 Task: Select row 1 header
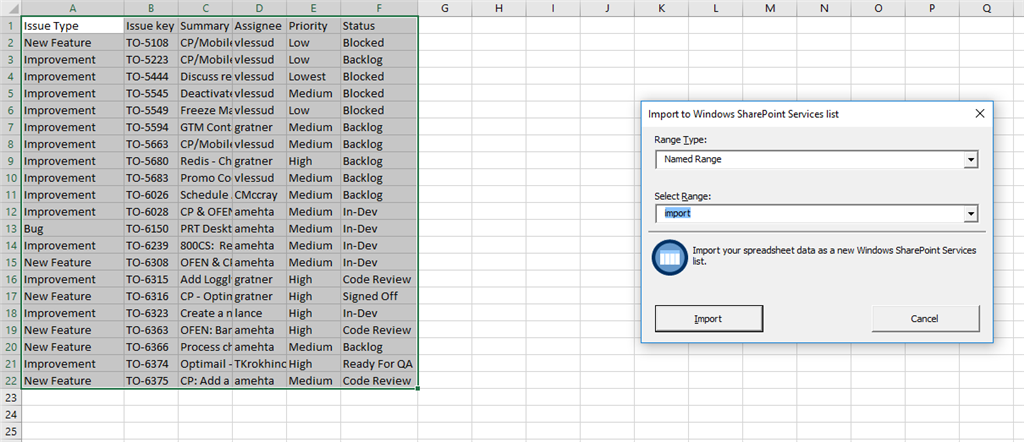click(x=10, y=25)
